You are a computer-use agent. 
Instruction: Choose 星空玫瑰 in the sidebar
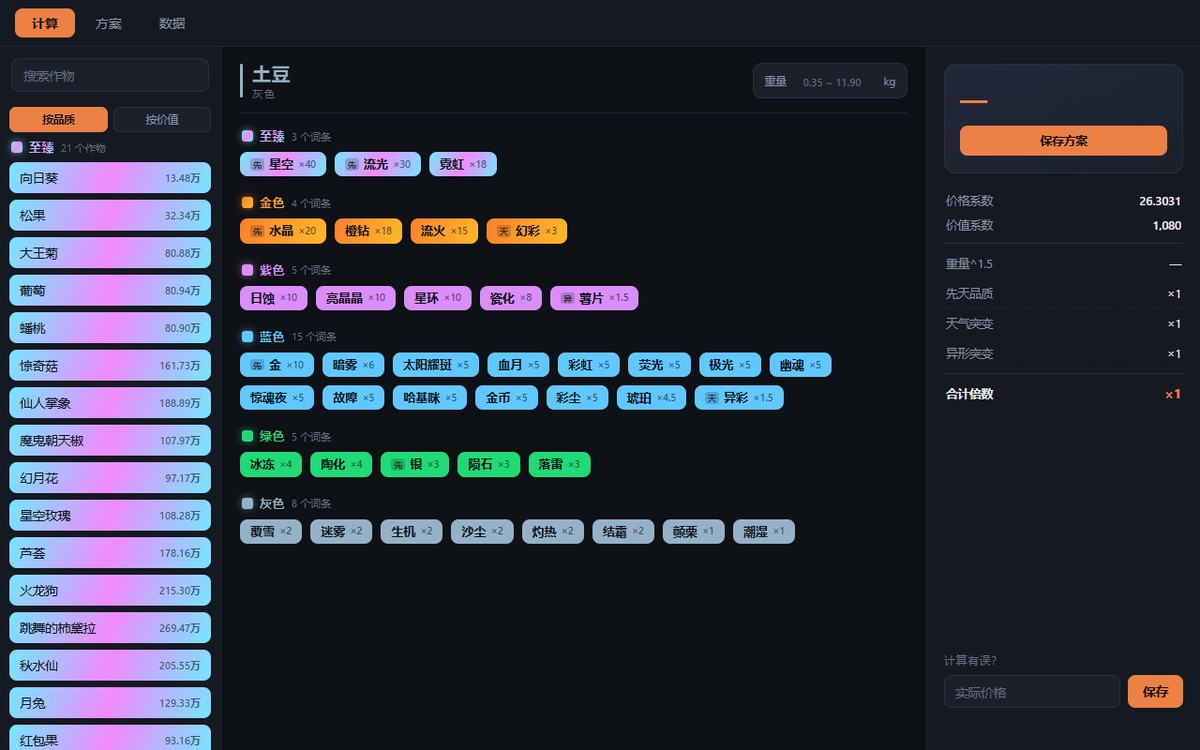click(x=110, y=515)
